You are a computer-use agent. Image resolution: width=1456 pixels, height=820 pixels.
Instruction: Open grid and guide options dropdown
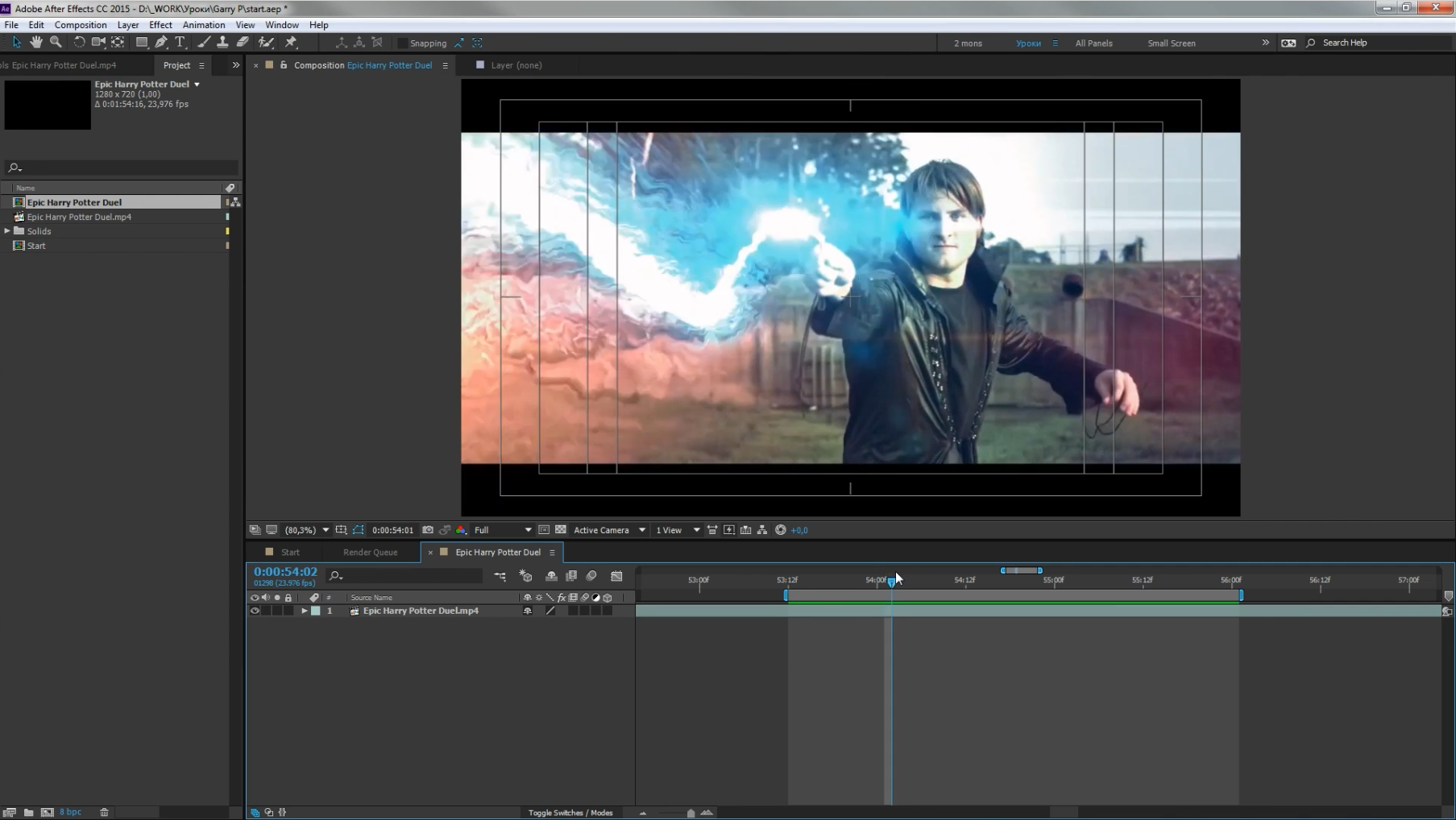tap(342, 530)
